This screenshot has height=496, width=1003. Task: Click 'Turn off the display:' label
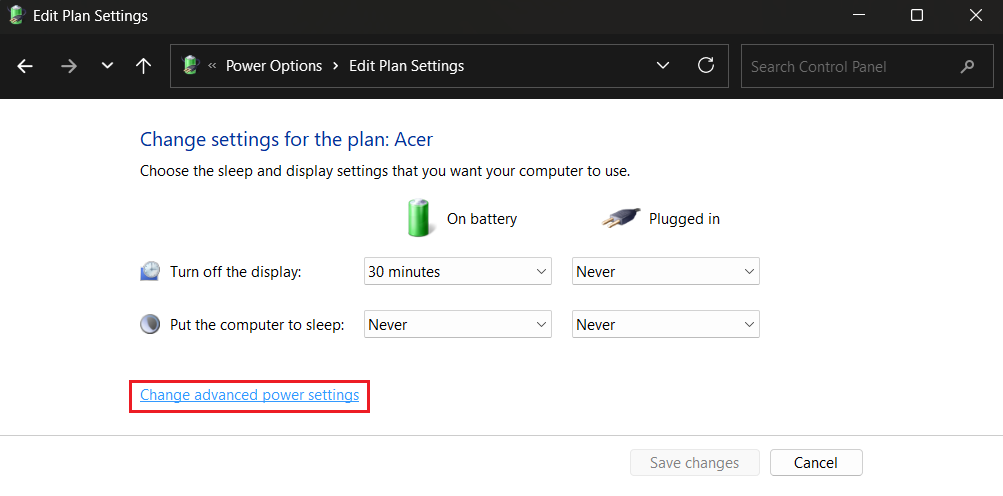click(x=235, y=272)
